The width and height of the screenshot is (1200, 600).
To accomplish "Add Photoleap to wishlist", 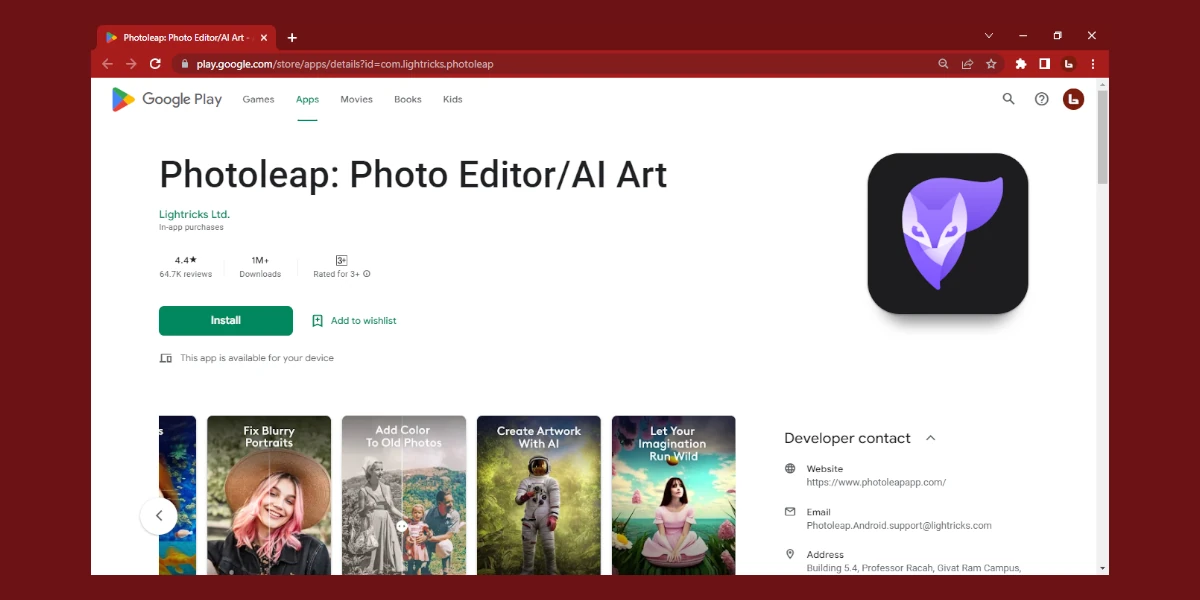I will click(354, 321).
